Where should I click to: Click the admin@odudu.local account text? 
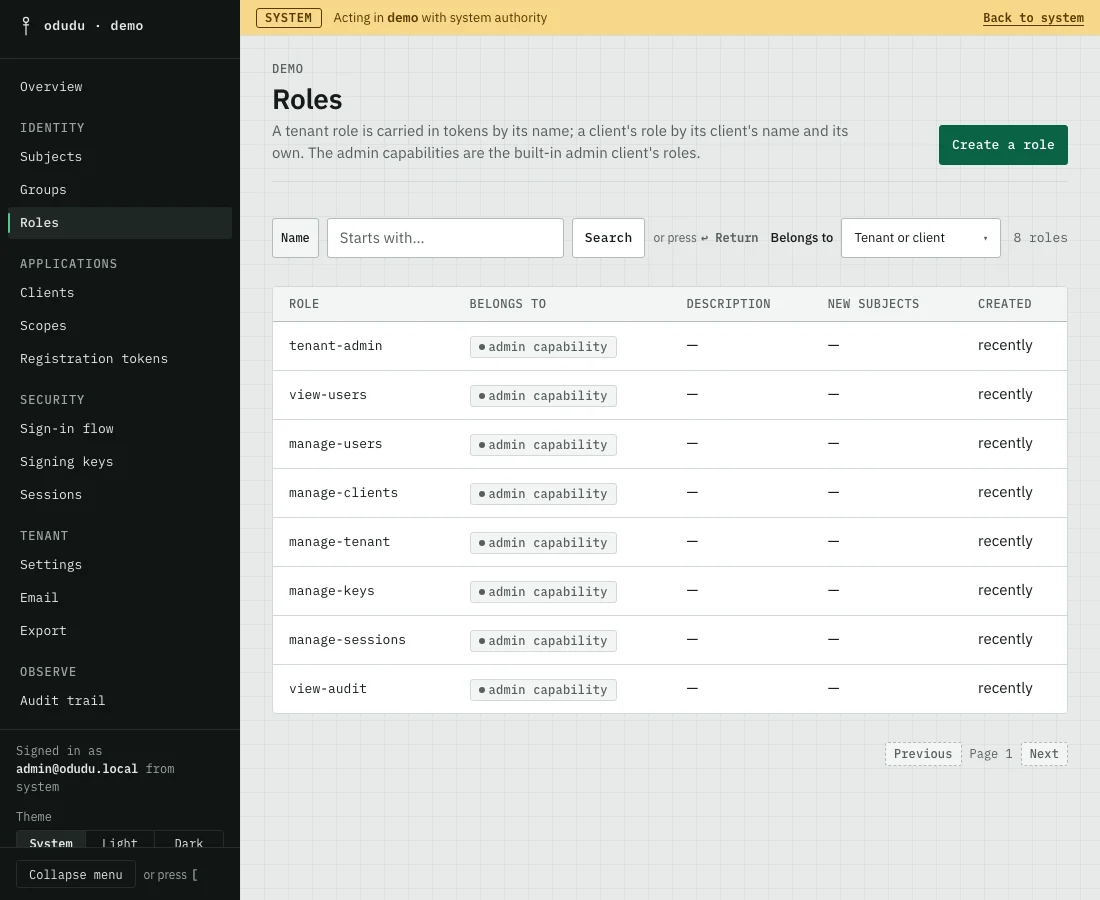77,770
